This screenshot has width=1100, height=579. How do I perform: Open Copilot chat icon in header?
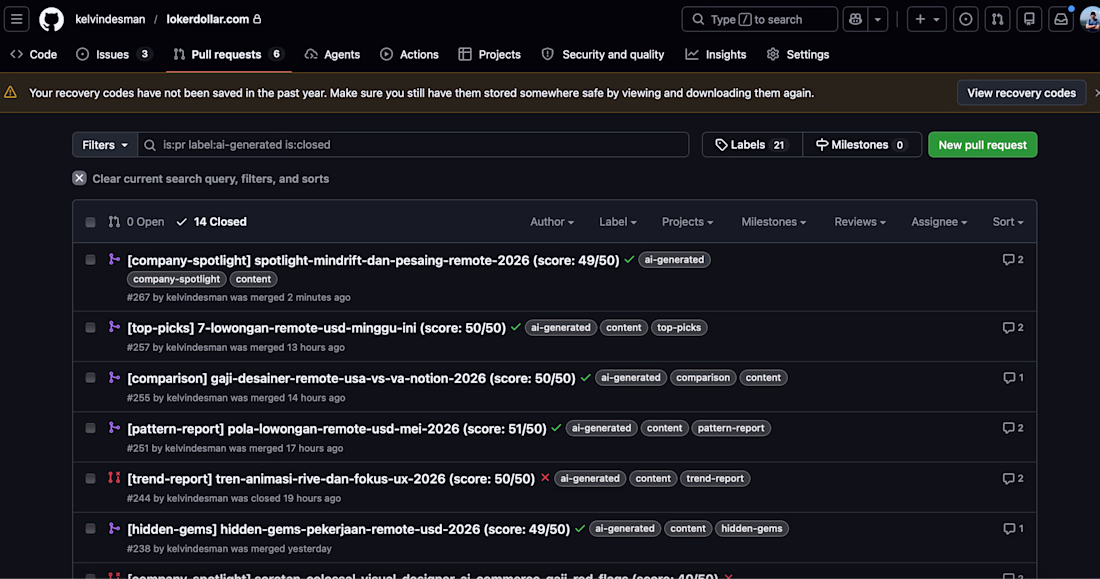[855, 20]
